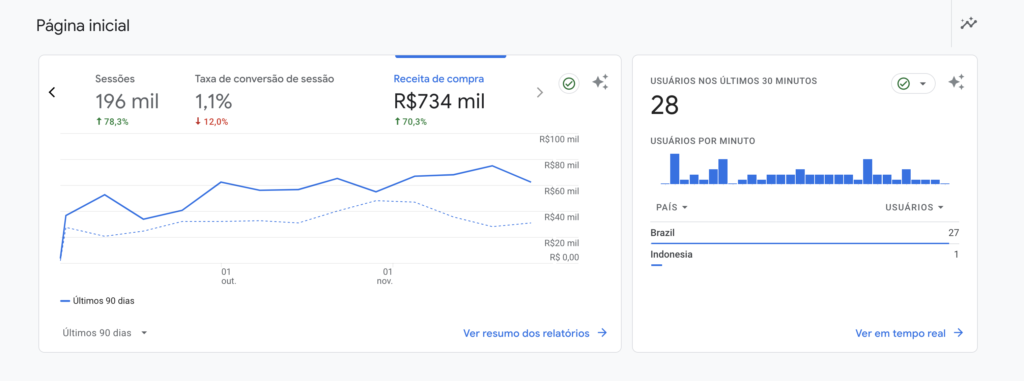1024x381 pixels.
Task: Click Brazil's user count 27
Action: coord(953,233)
